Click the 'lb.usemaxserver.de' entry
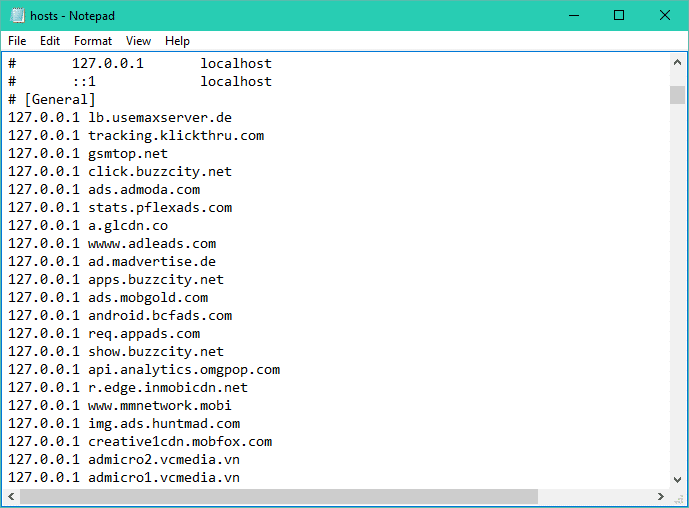Viewport: 689px width, 508px height. [x=160, y=117]
